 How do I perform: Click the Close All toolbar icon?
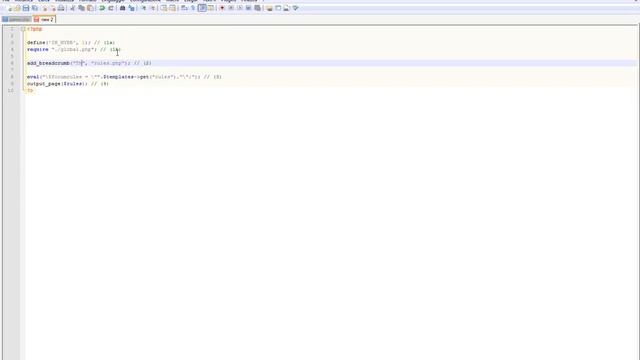pos(53,8)
